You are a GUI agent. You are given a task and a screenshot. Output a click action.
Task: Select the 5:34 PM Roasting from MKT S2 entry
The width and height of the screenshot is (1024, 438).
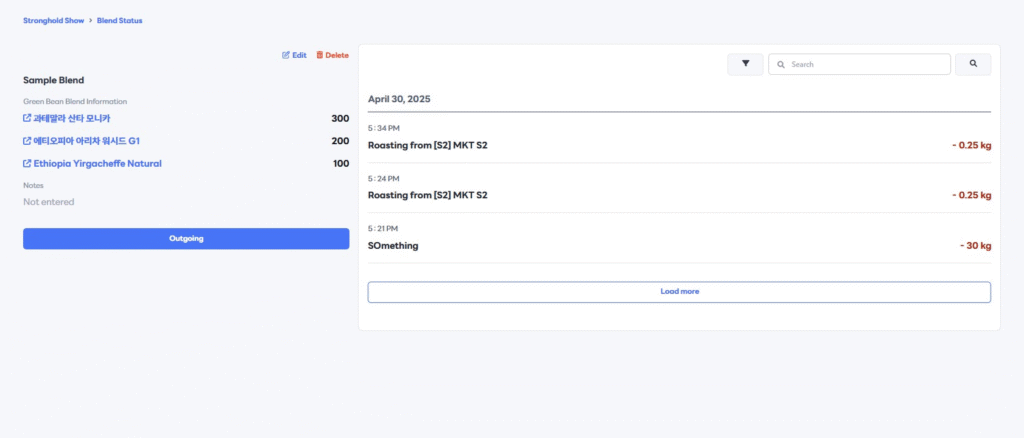pyautogui.click(x=679, y=138)
